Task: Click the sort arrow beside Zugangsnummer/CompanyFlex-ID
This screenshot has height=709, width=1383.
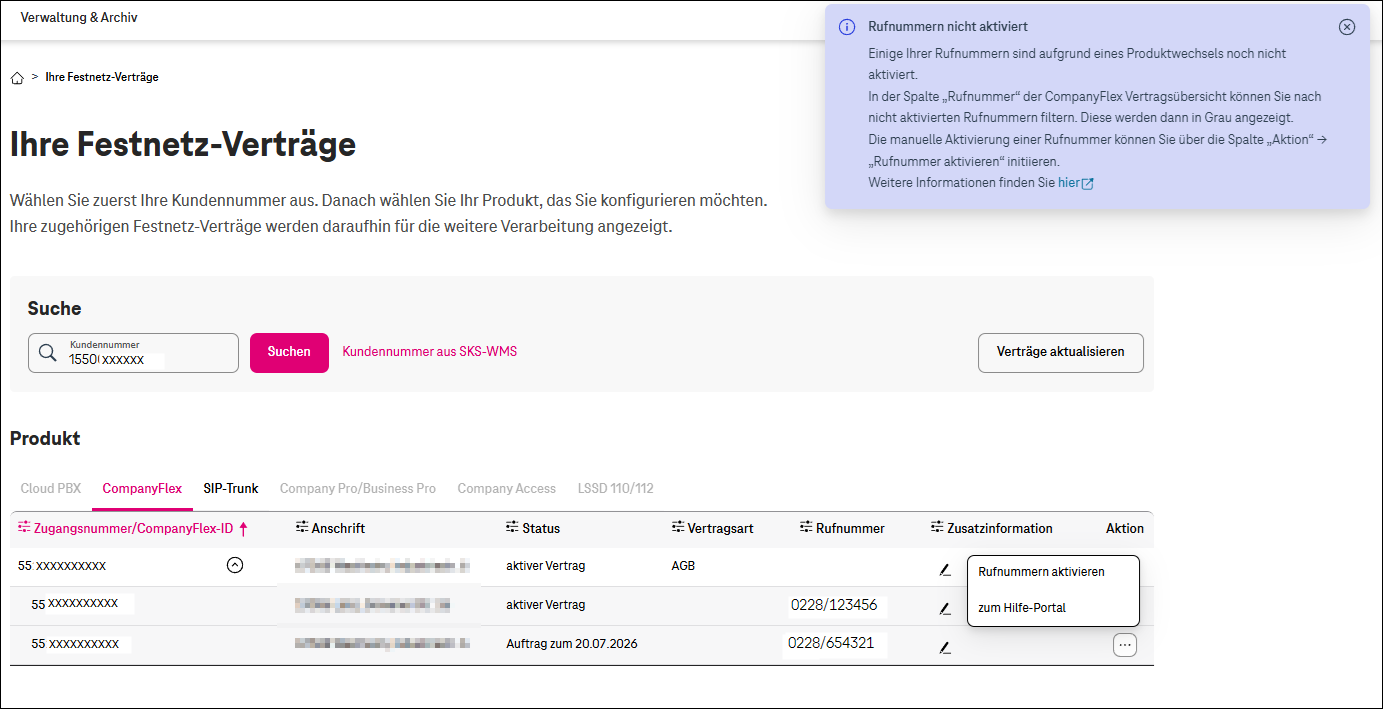Action: pyautogui.click(x=243, y=528)
